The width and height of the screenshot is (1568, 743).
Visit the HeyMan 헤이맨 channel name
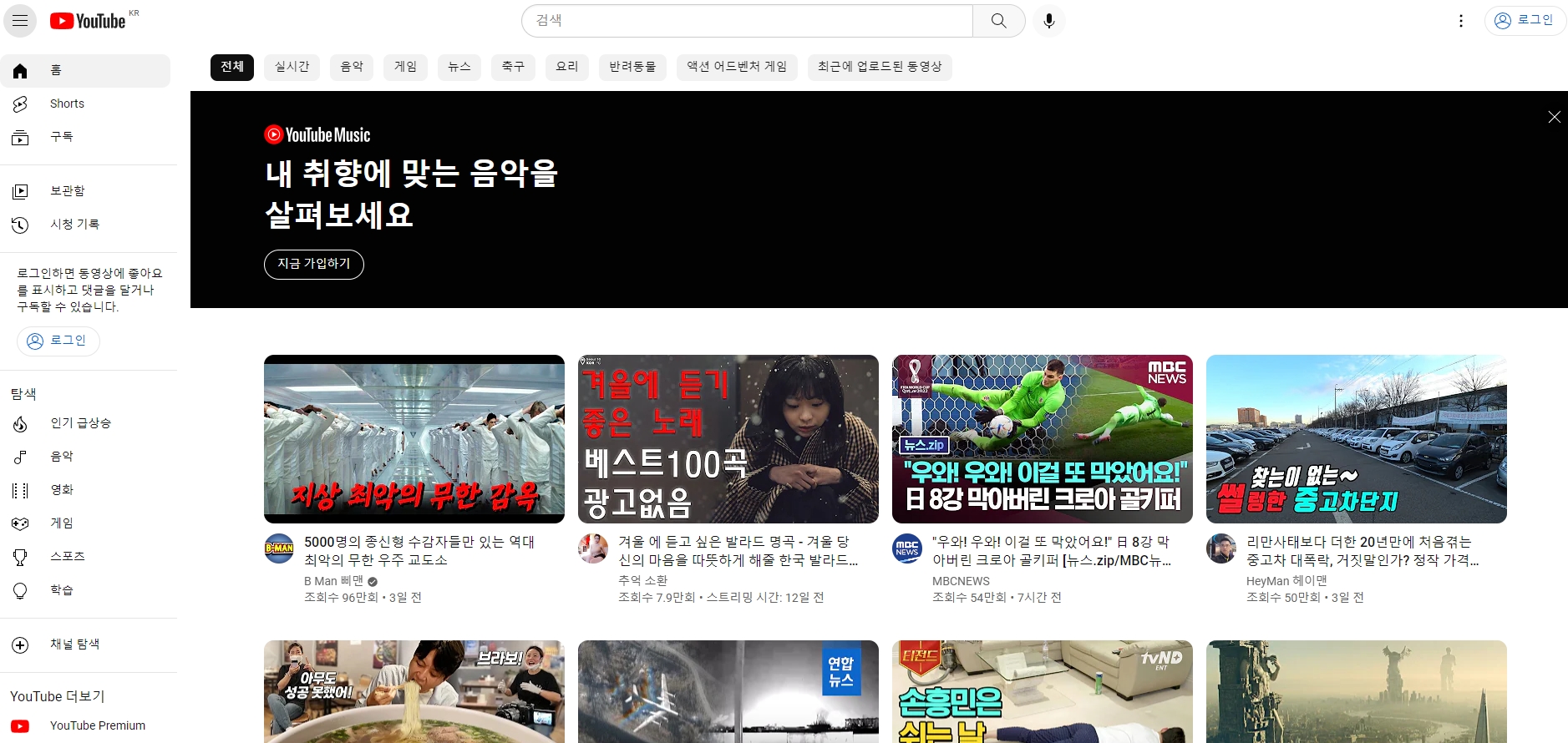(x=1286, y=581)
